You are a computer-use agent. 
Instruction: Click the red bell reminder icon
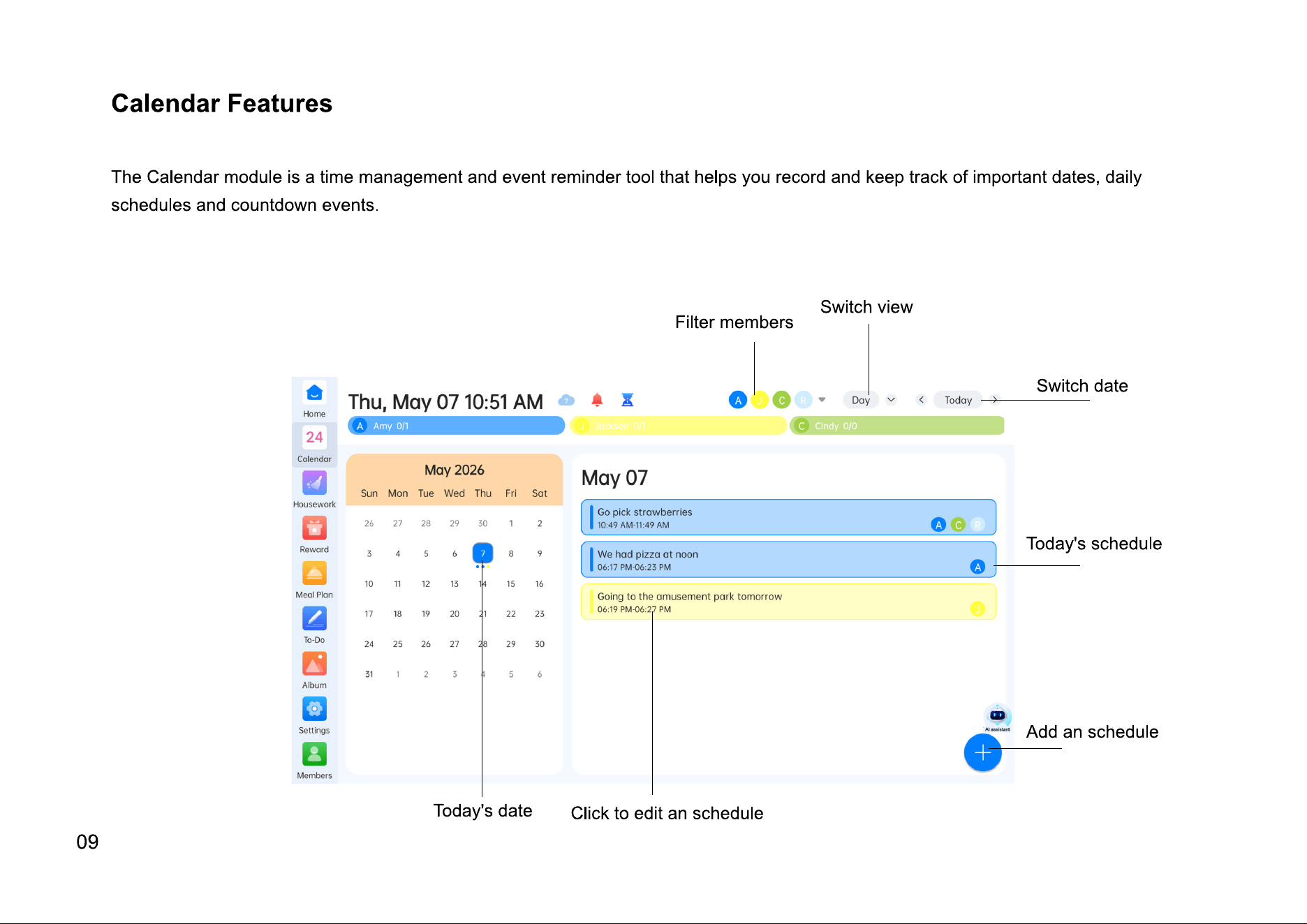click(597, 400)
